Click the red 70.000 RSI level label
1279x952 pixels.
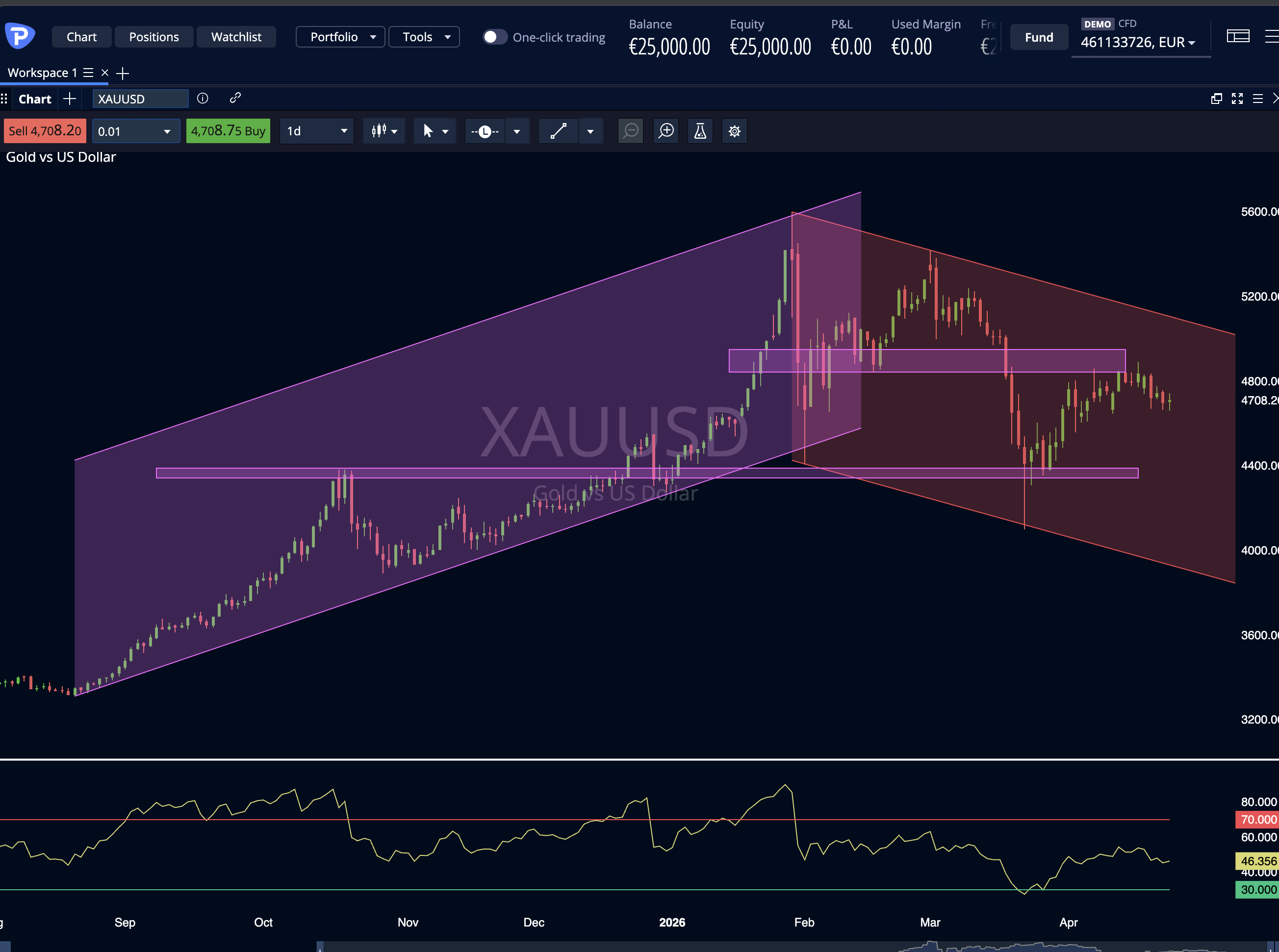tap(1257, 820)
